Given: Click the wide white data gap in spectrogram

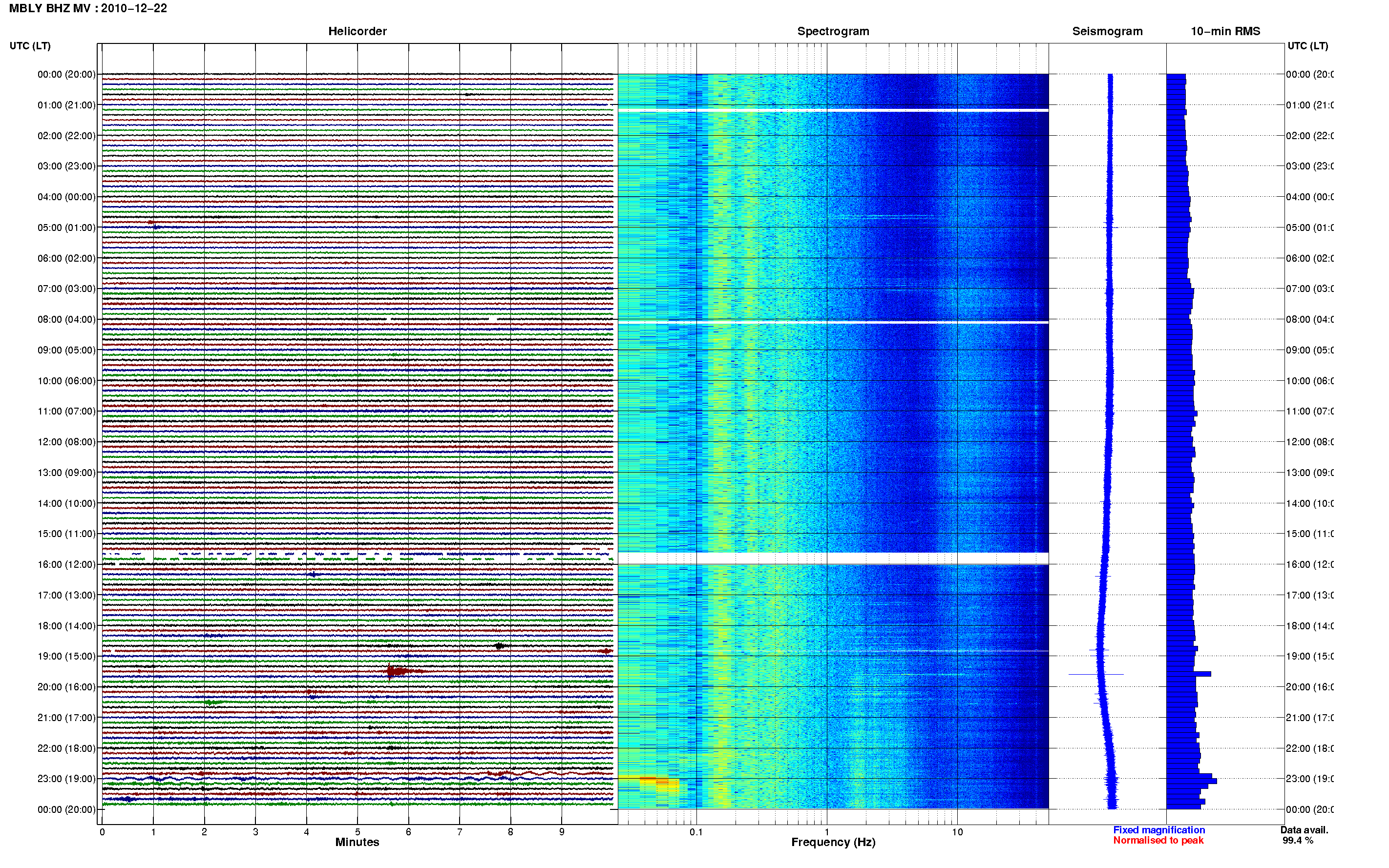Looking at the screenshot, I should [833, 558].
